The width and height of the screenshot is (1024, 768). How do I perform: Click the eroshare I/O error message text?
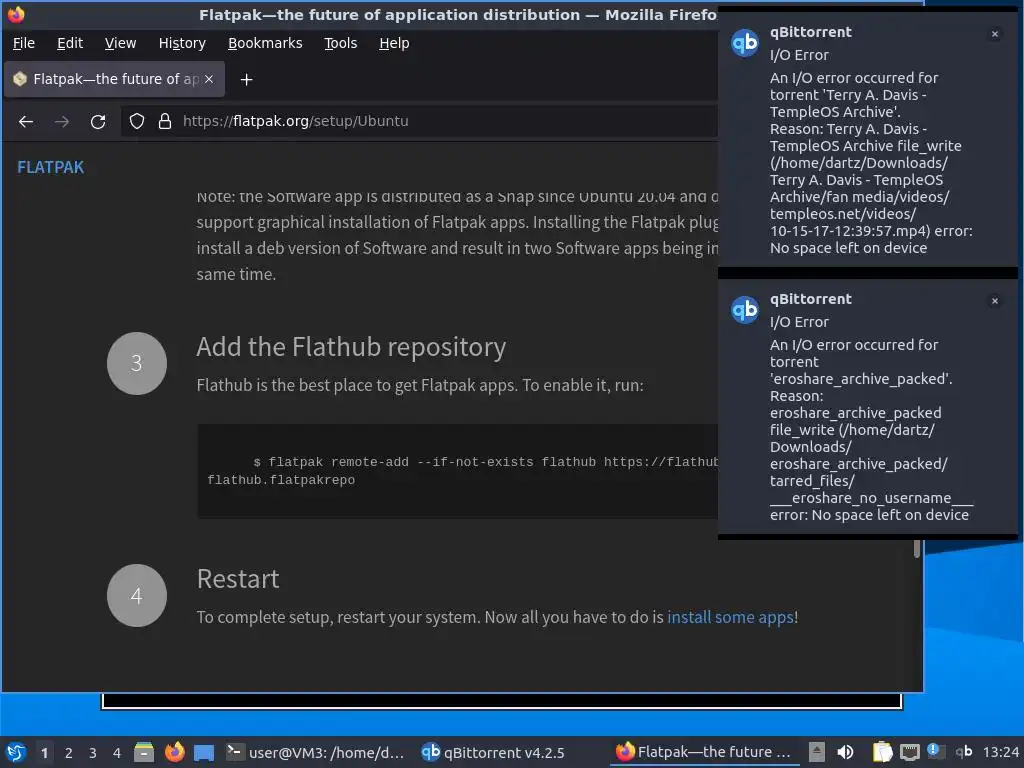click(x=871, y=430)
